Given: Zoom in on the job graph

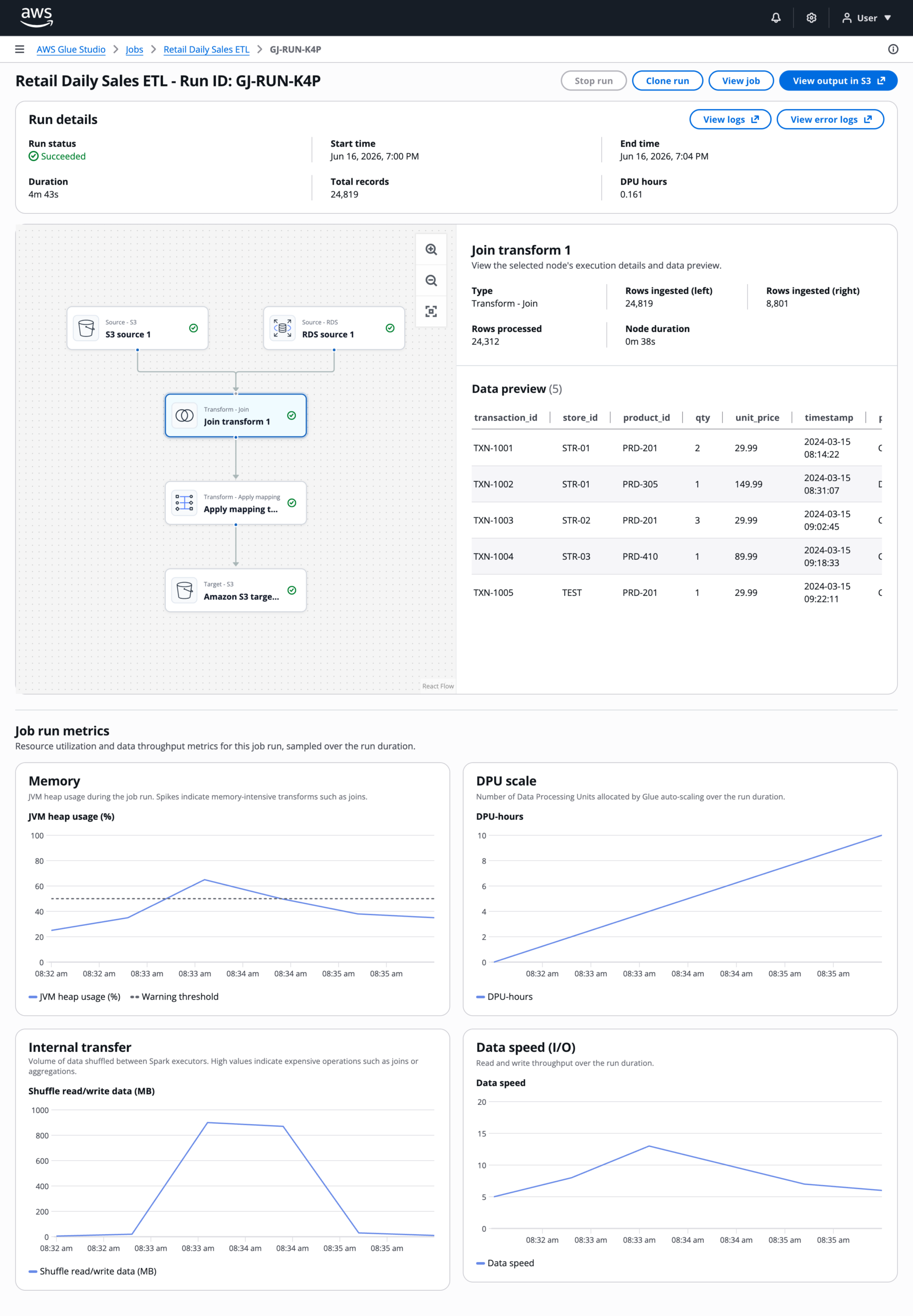Looking at the screenshot, I should click(x=431, y=249).
